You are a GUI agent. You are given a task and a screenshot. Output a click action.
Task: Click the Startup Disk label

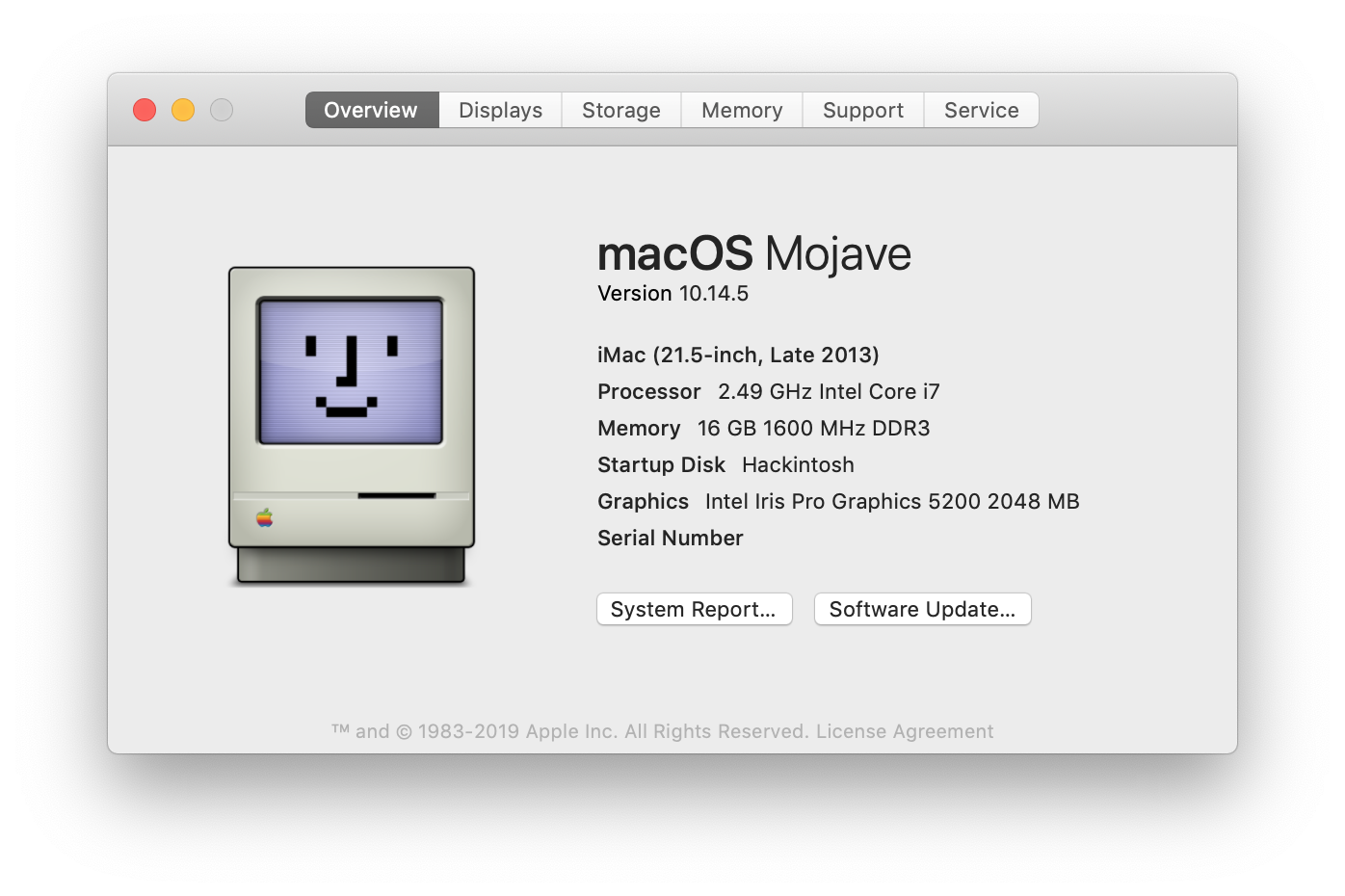click(x=661, y=464)
